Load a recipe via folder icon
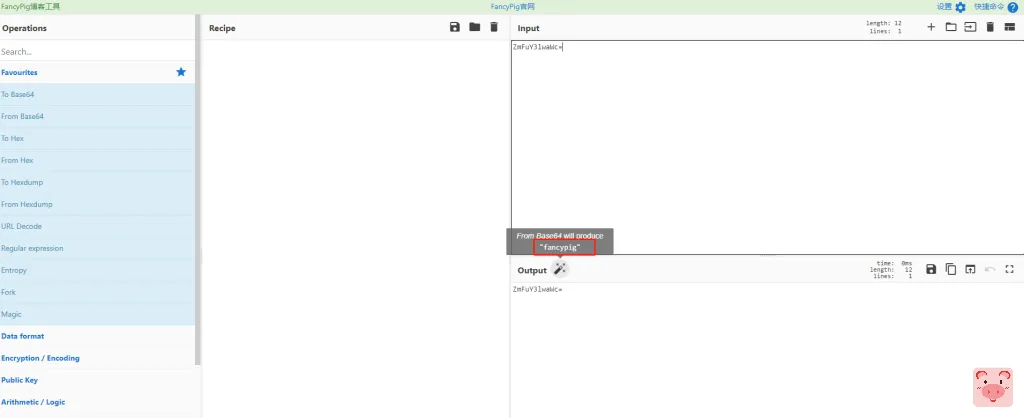The width and height of the screenshot is (1024, 418). point(475,27)
